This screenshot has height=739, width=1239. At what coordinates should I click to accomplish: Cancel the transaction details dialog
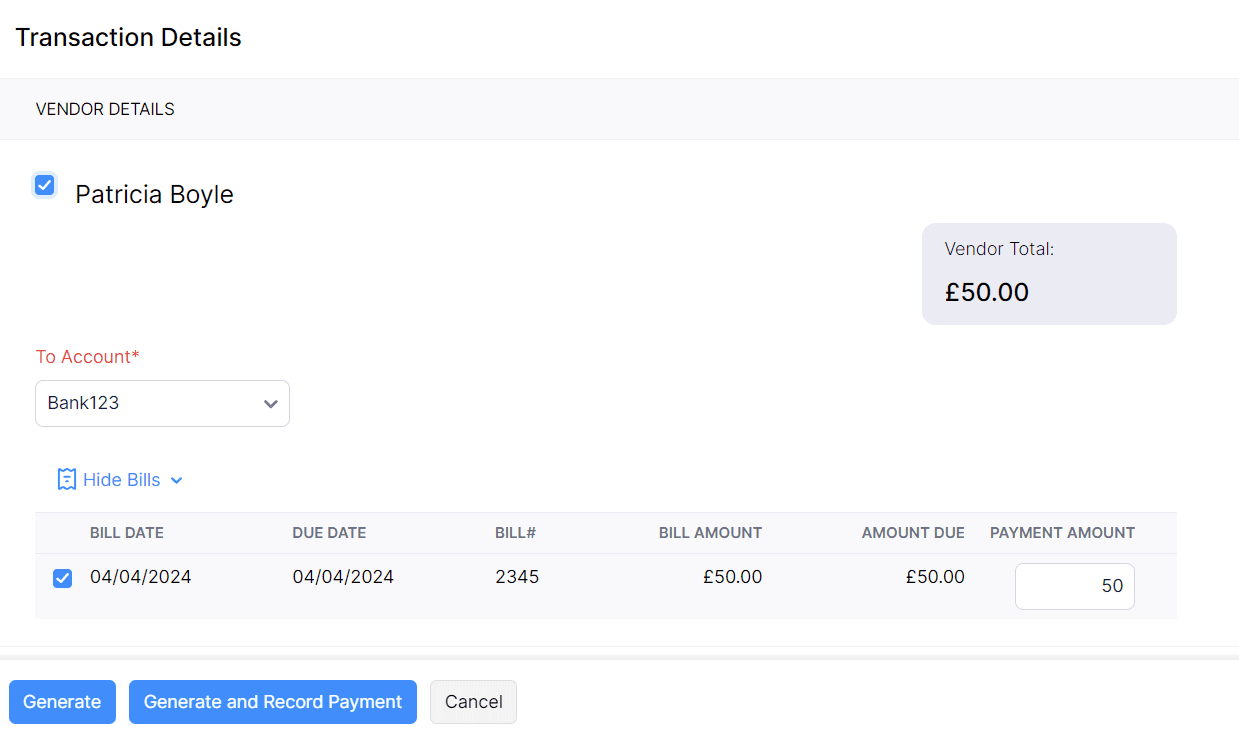coord(473,702)
